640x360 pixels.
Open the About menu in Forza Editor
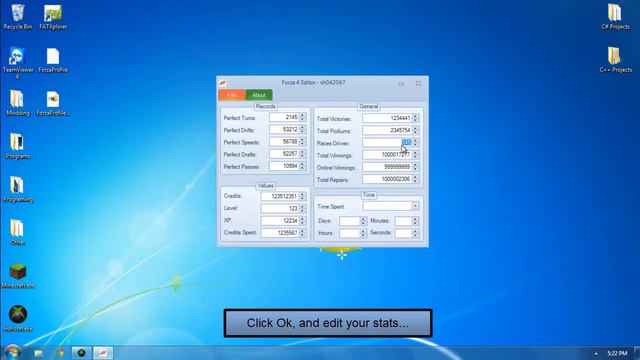point(259,95)
